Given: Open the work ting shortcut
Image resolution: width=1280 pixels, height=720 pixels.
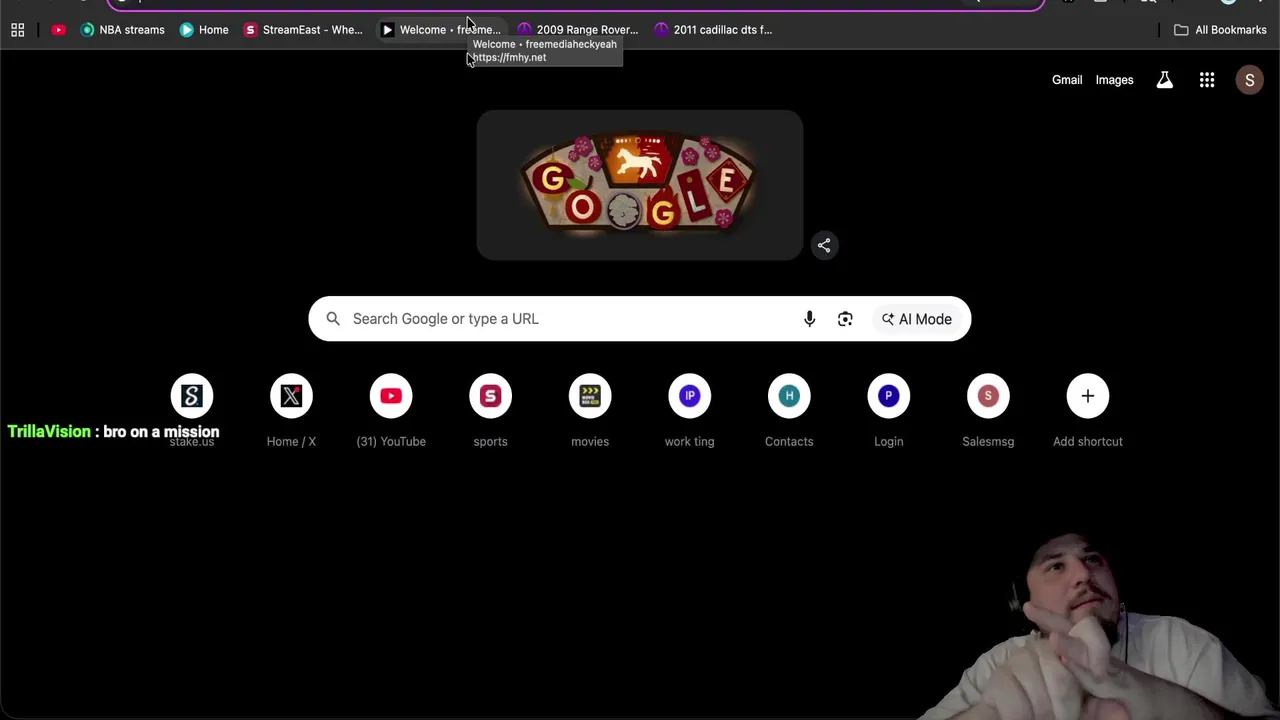Looking at the screenshot, I should point(689,410).
